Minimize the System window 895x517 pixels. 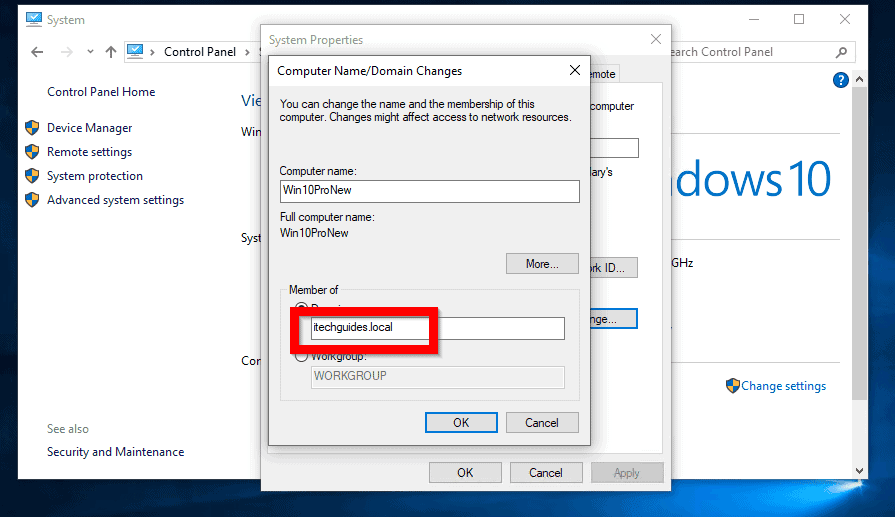point(754,19)
